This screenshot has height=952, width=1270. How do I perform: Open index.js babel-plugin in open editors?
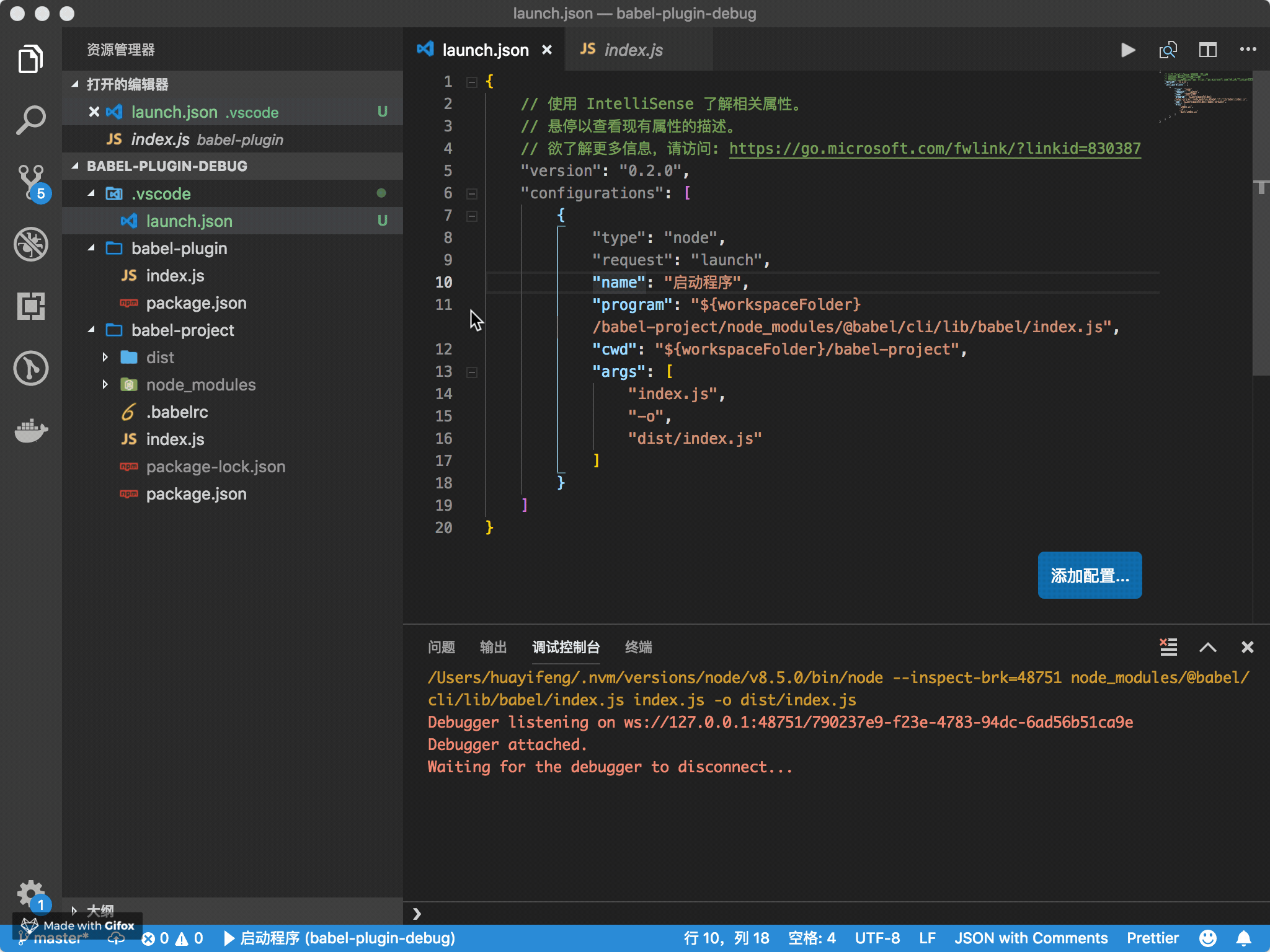(x=233, y=139)
